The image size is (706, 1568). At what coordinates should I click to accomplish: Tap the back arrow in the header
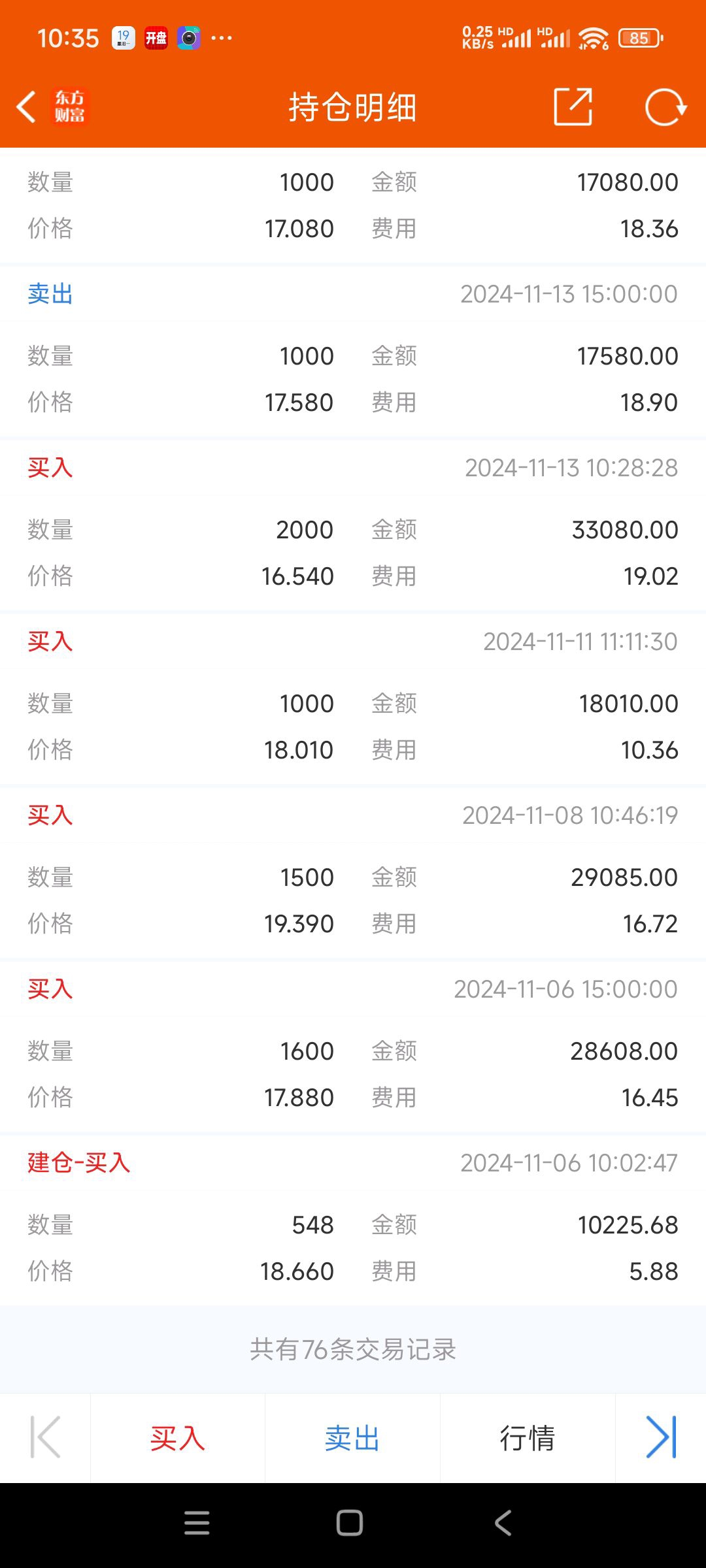26,107
